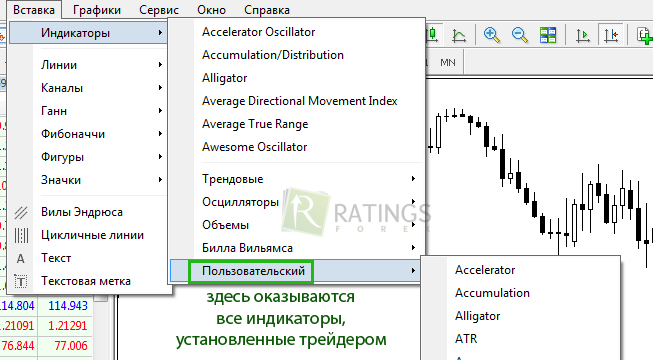The image size is (653, 360).
Task: Expand the Каналы submenu
Action: coord(88,88)
